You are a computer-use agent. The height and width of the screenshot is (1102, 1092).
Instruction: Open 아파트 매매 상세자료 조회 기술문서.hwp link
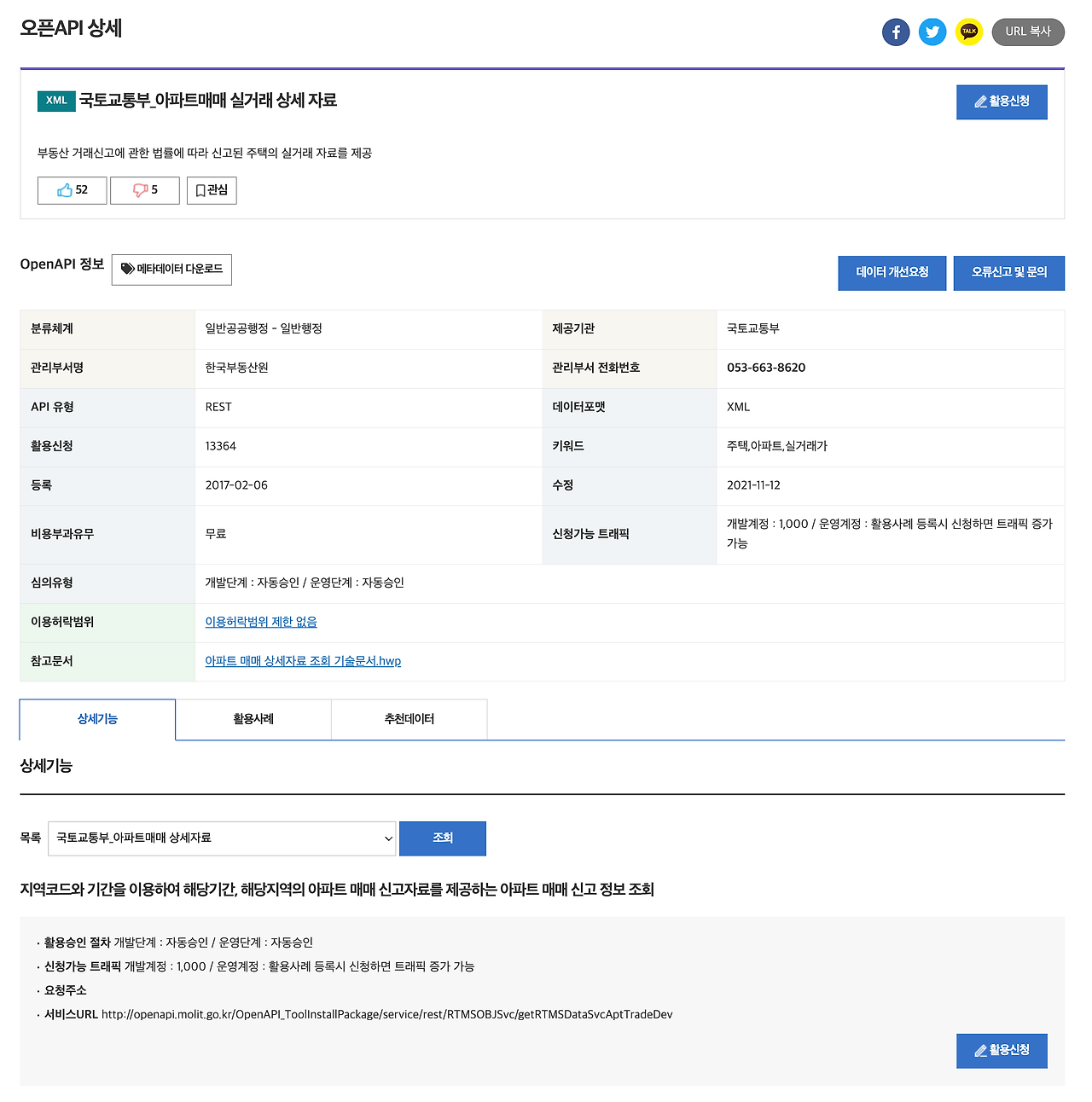(303, 661)
